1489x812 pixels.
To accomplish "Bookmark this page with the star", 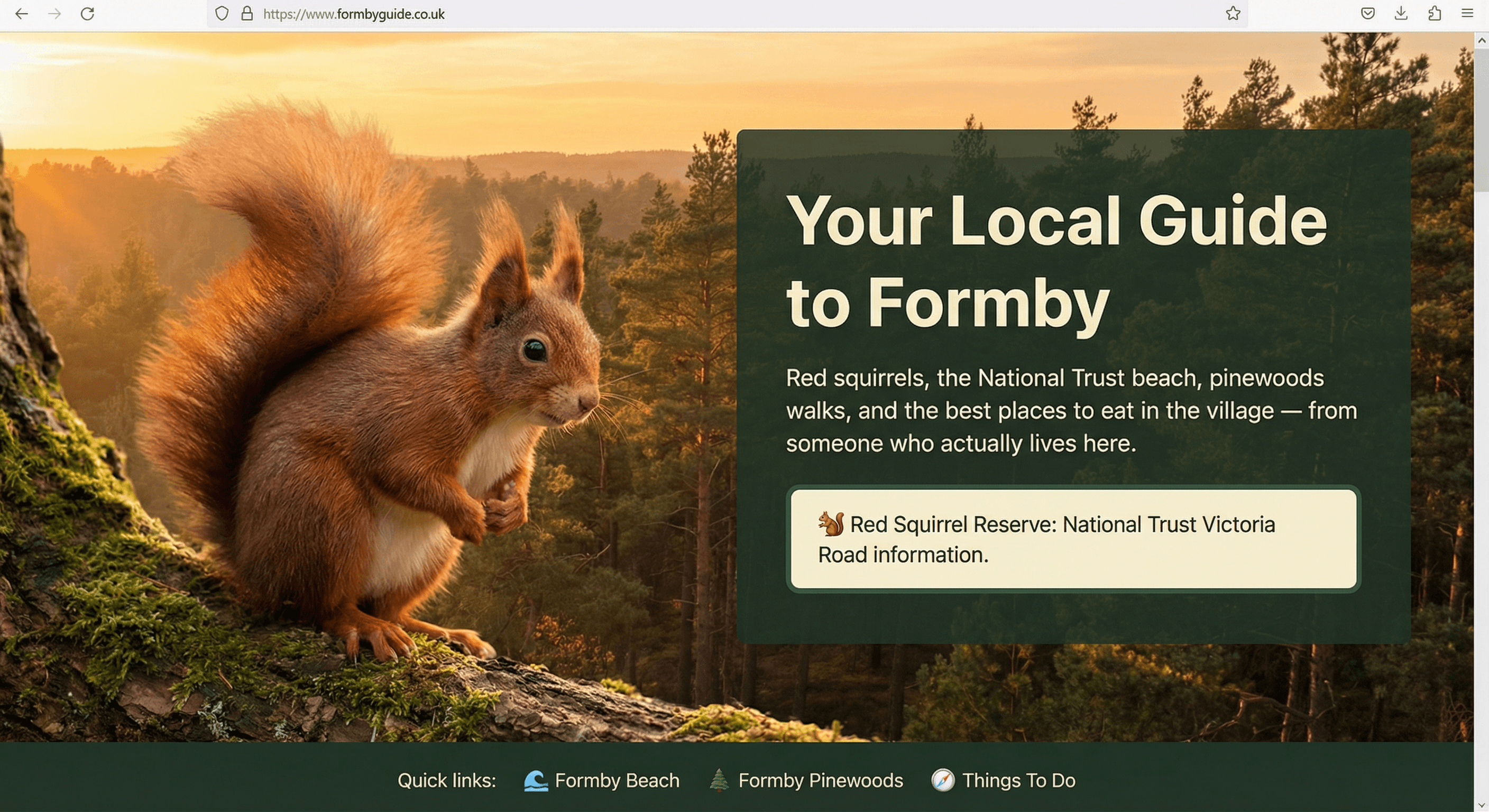I will point(1233,13).
